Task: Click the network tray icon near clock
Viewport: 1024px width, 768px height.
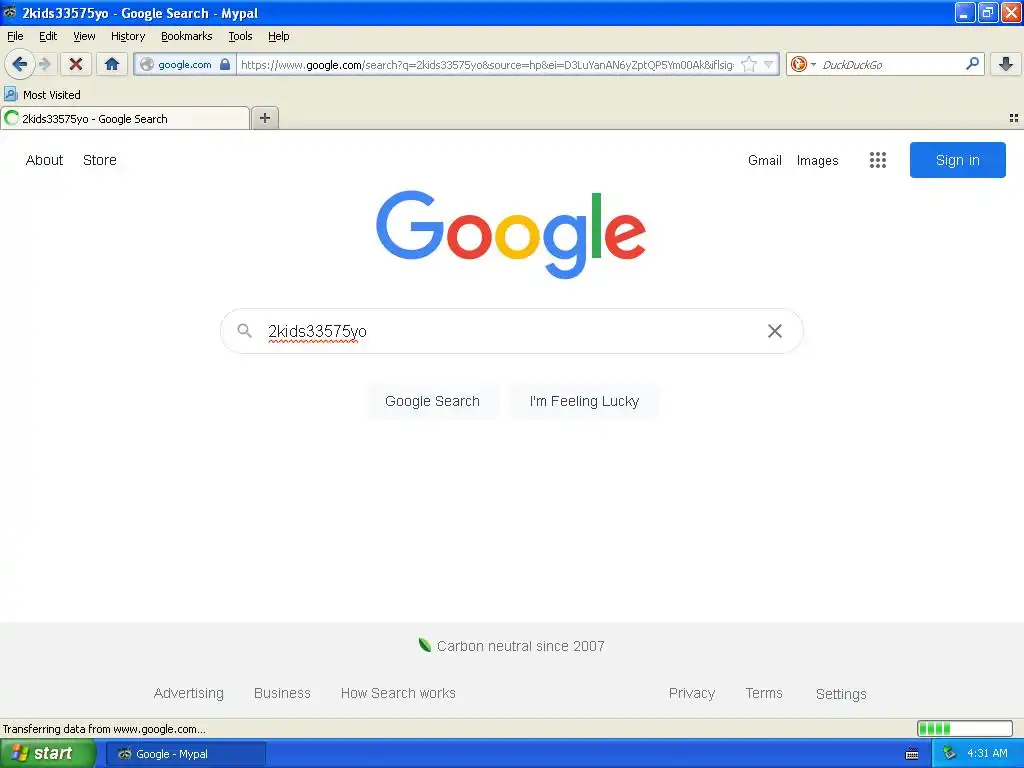Action: 949,754
